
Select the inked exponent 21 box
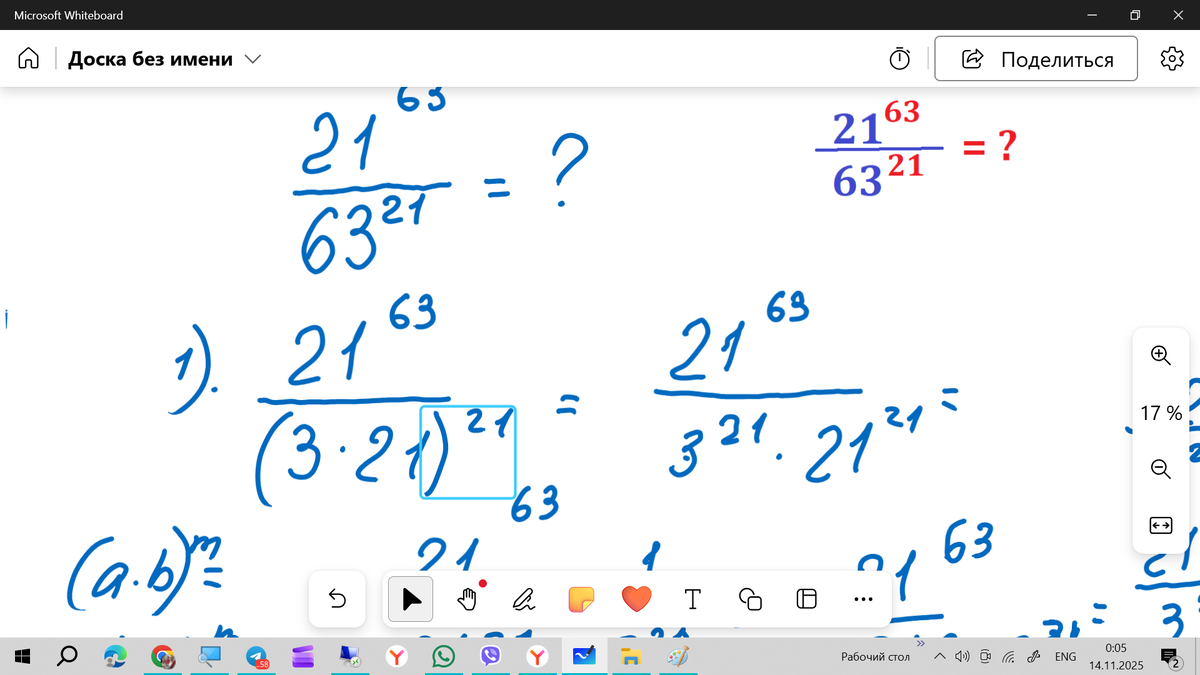(468, 452)
